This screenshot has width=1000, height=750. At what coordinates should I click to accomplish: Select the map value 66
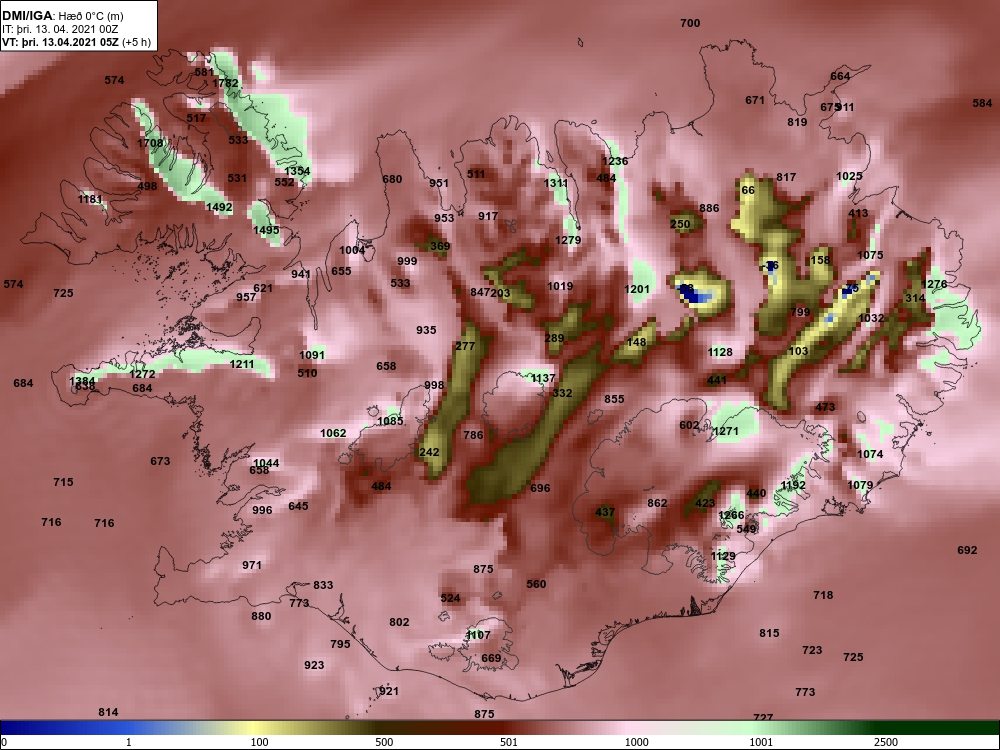click(748, 191)
